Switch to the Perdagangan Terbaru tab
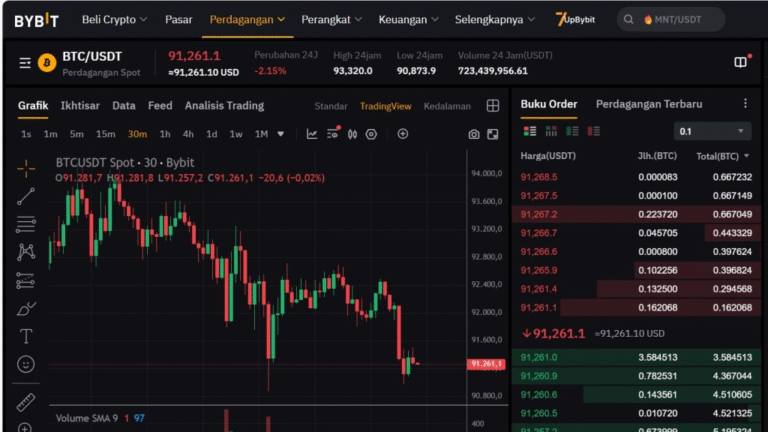The image size is (768, 432). 648,104
